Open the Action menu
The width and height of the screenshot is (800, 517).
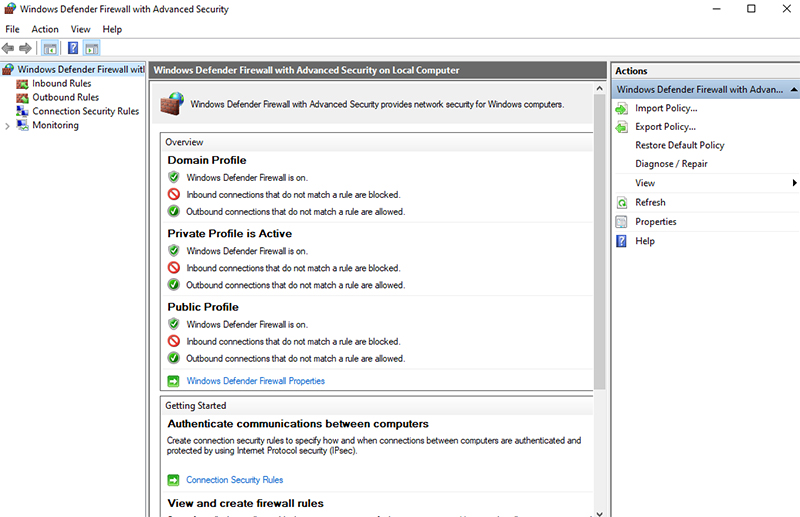[x=45, y=29]
